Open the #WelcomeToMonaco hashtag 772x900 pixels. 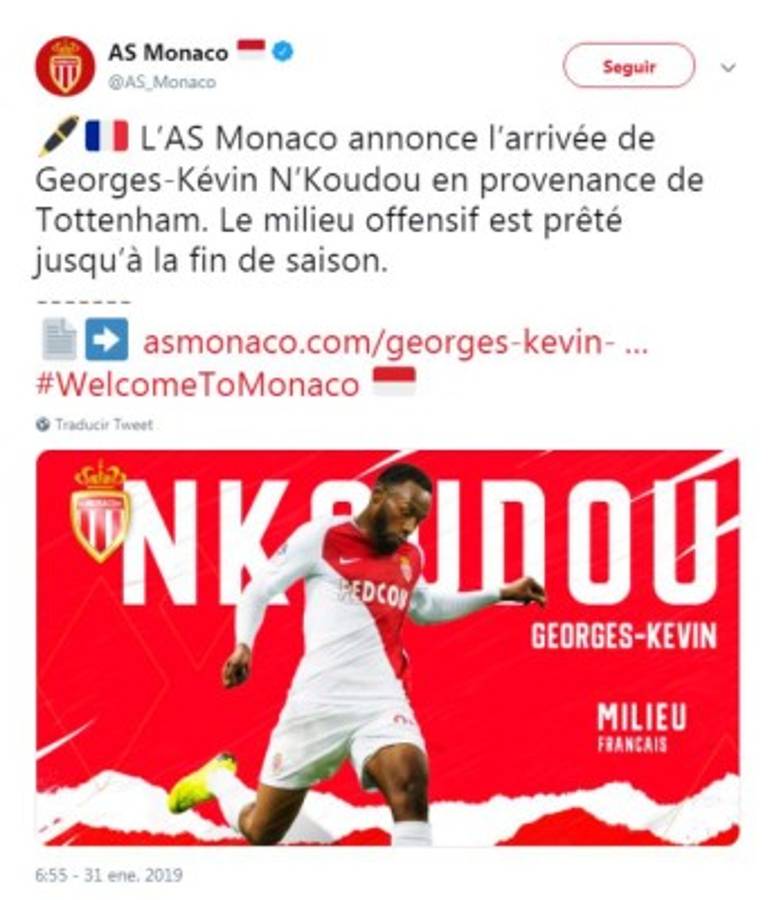[x=197, y=384]
